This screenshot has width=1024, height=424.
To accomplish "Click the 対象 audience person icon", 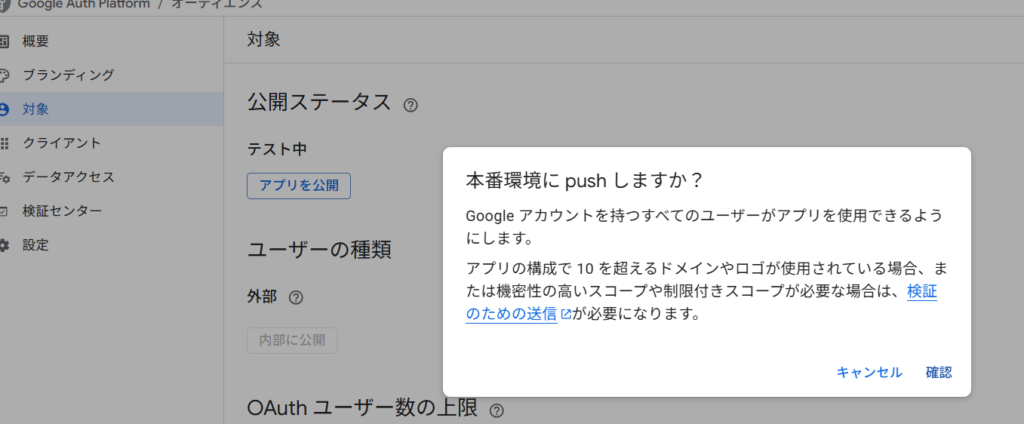I will point(4,109).
